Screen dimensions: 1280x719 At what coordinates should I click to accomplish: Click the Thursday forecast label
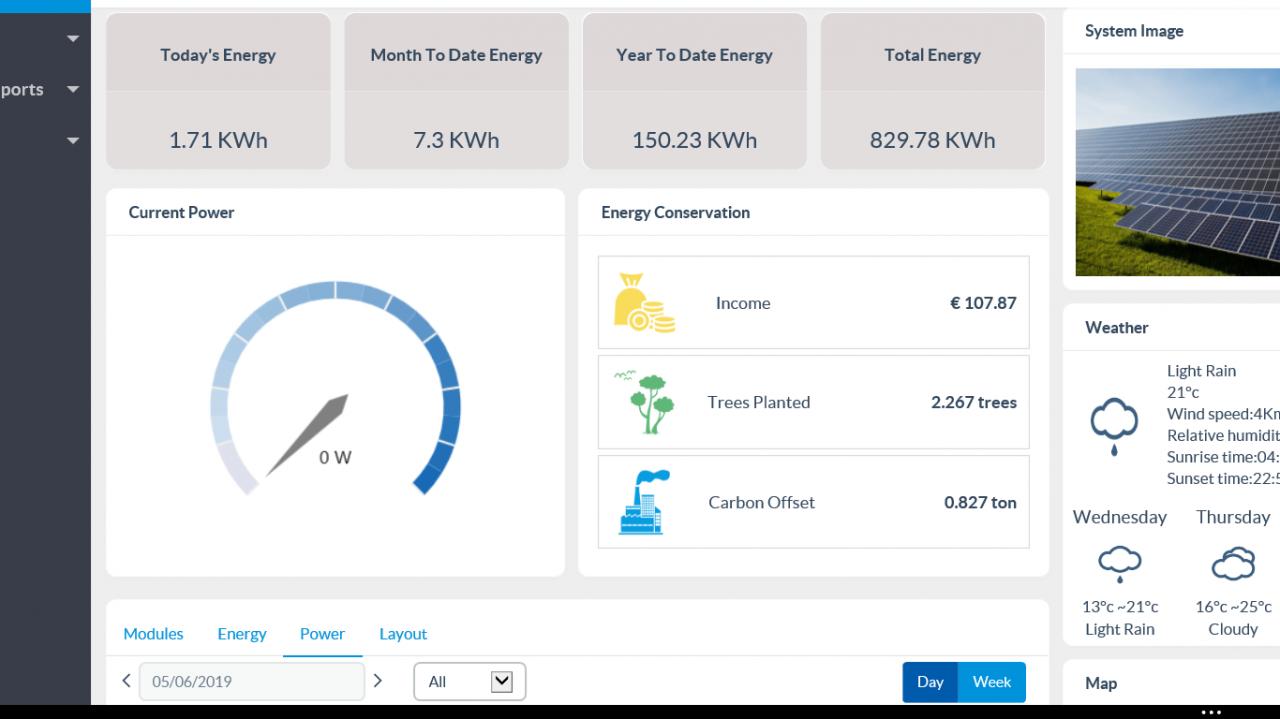click(1233, 517)
